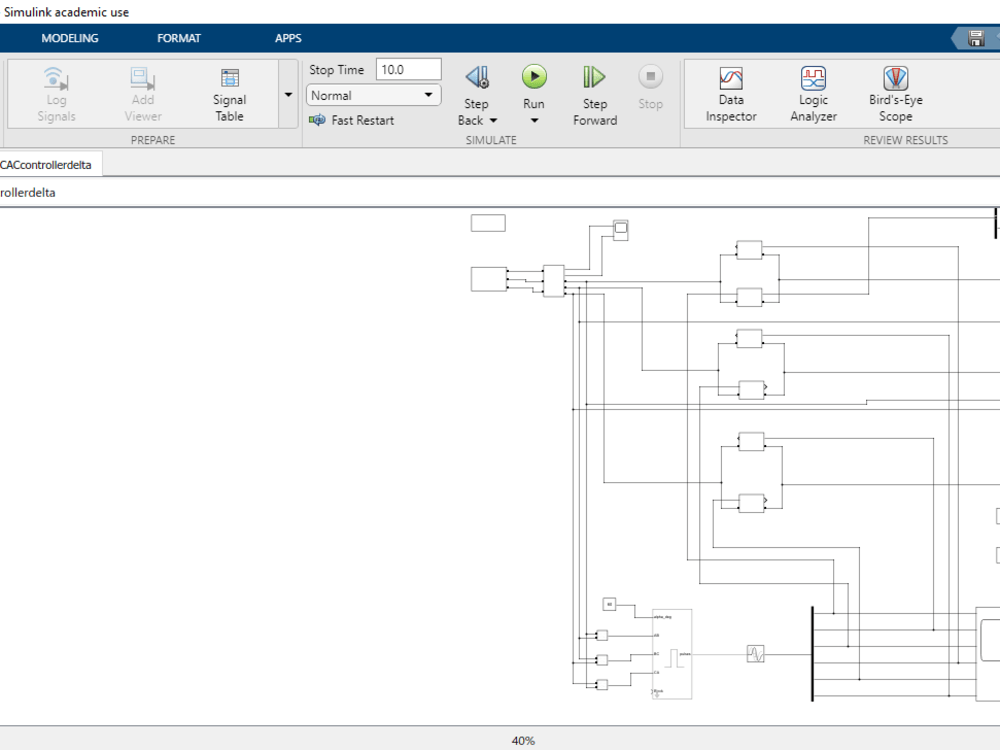Toggle Fast Restart

click(x=351, y=120)
